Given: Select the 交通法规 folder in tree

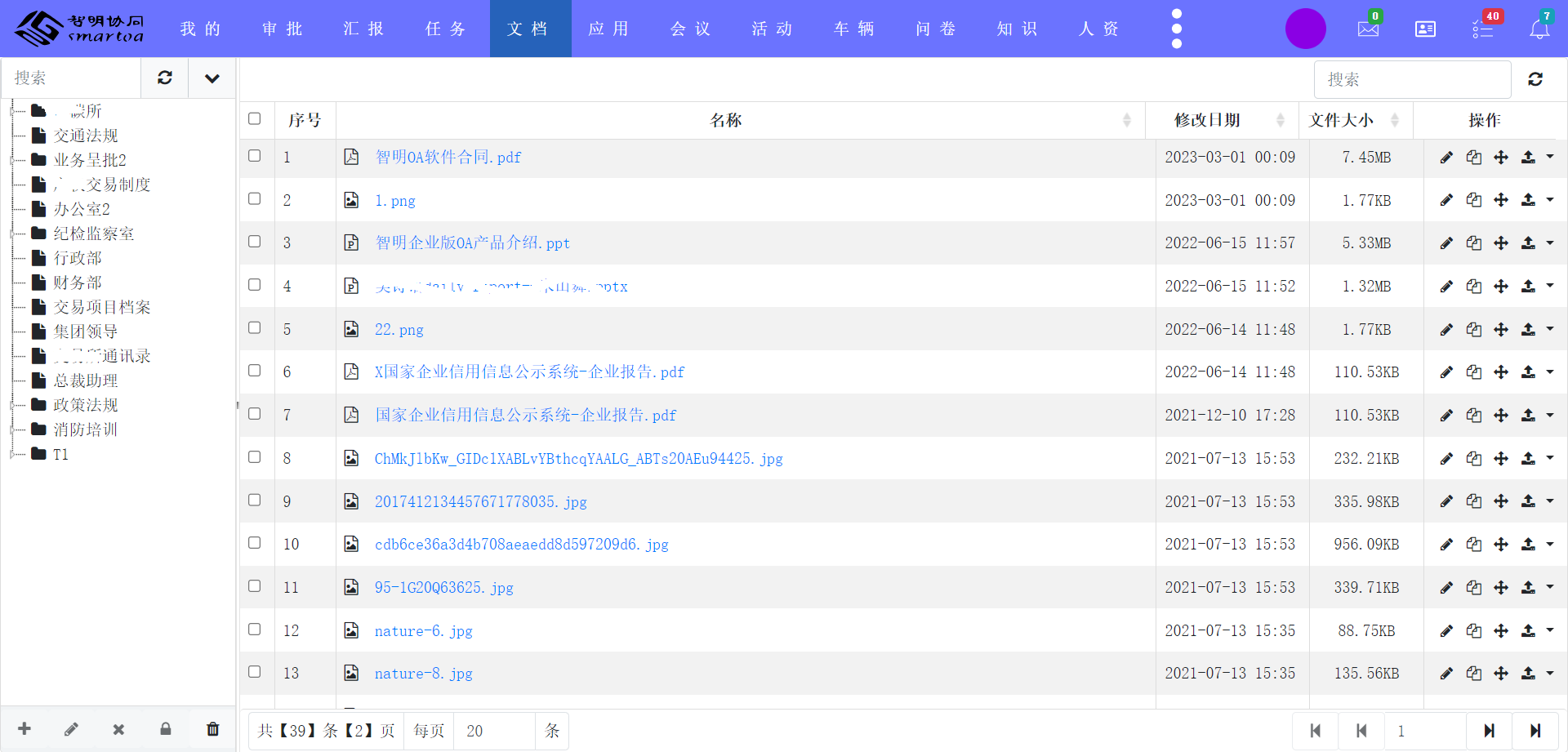Looking at the screenshot, I should pos(86,136).
